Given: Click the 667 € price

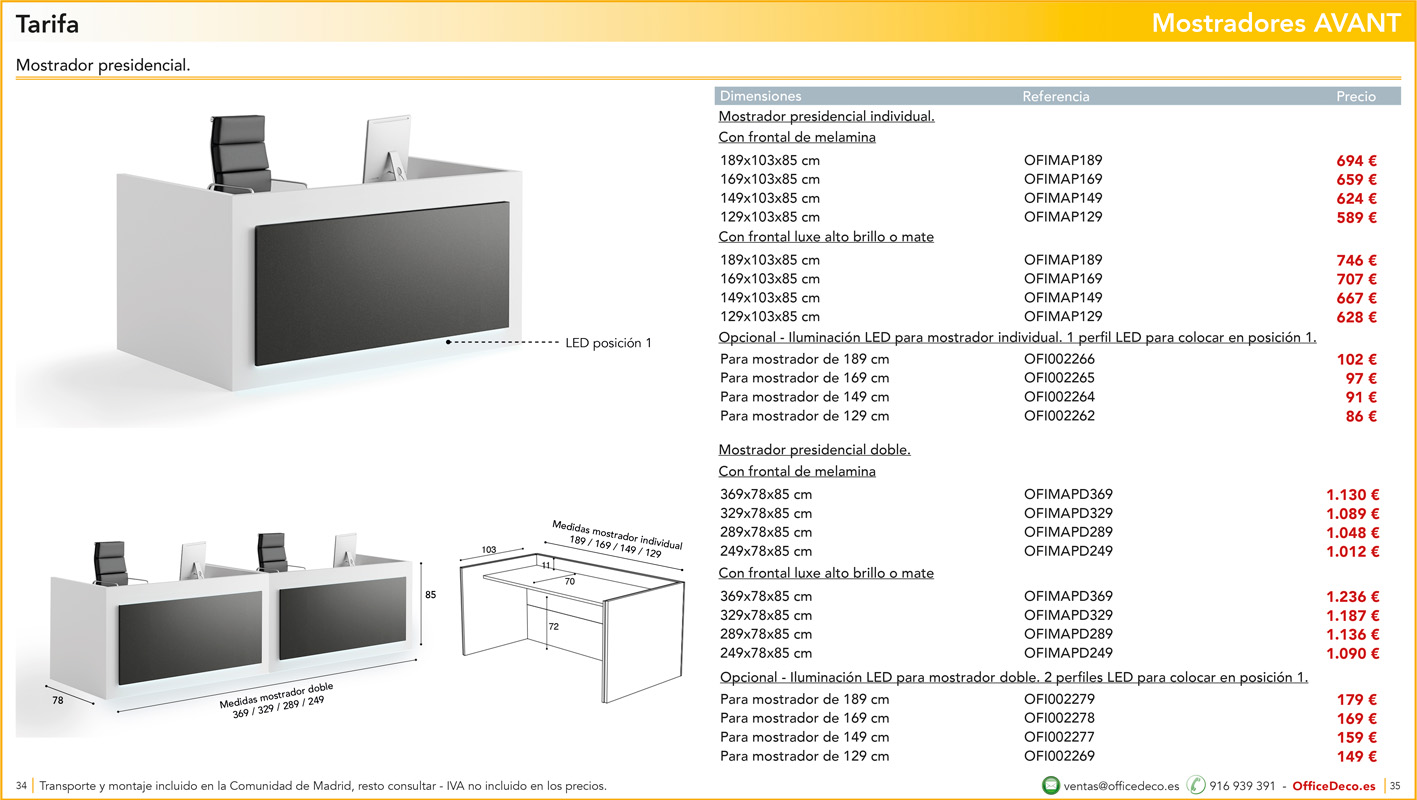Looking at the screenshot, I should point(1357,298).
